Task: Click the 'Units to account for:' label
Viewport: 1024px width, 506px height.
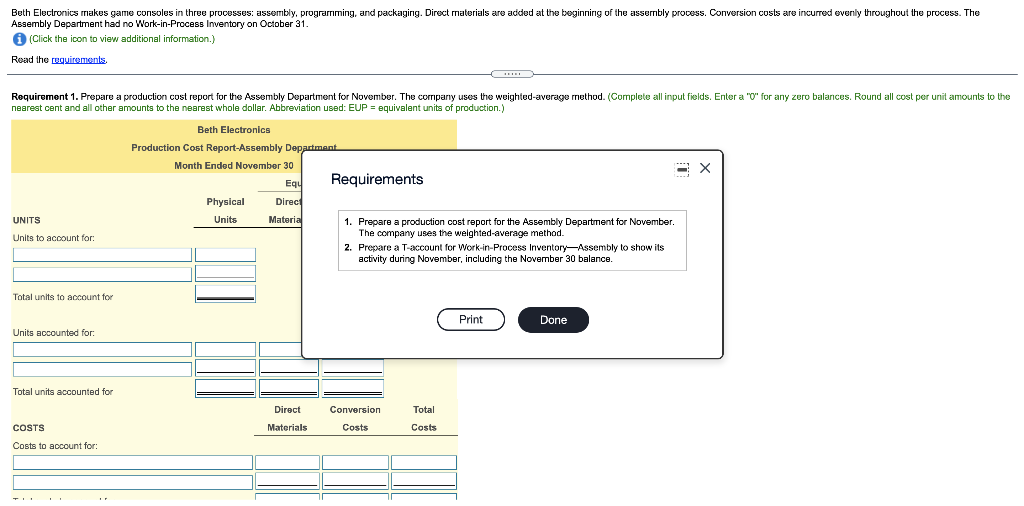Action: (54, 238)
